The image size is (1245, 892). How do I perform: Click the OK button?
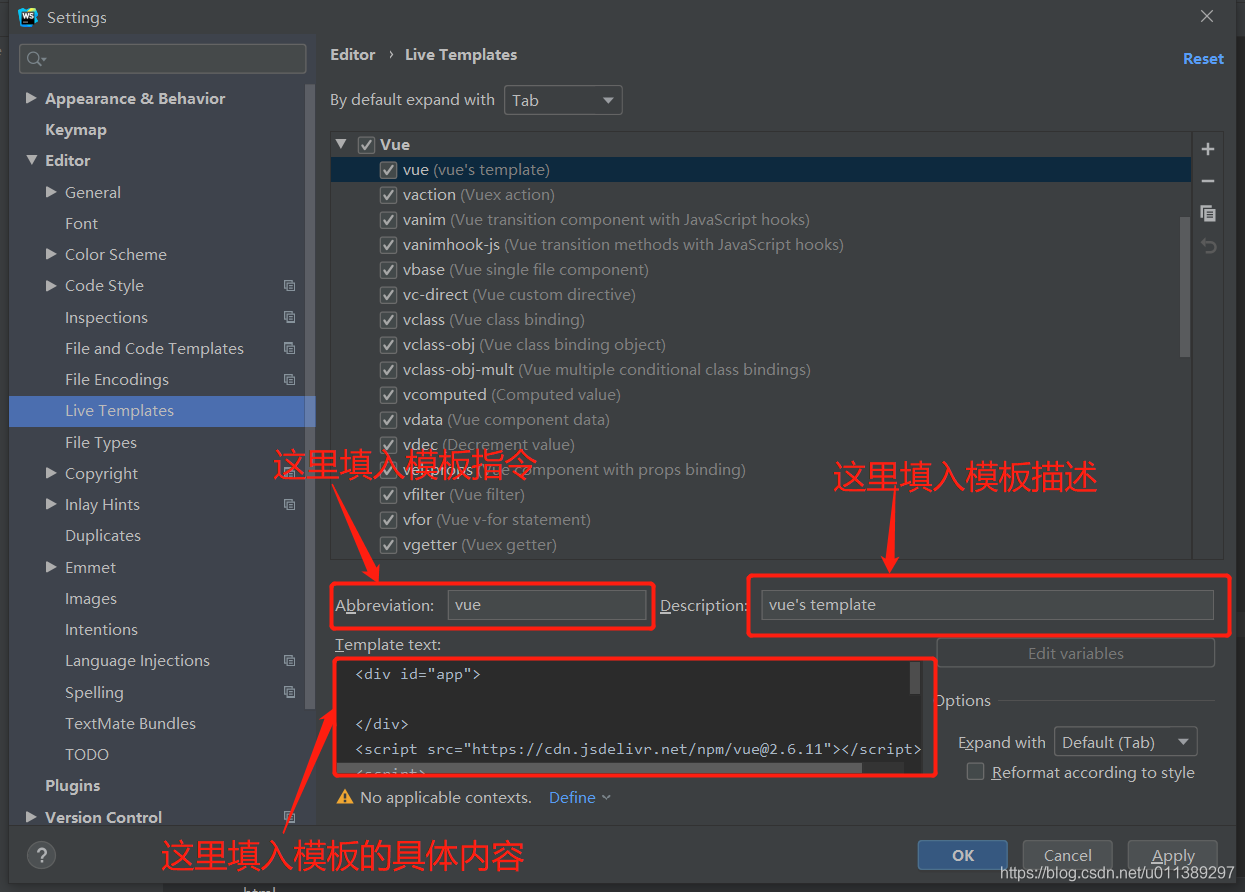963,855
